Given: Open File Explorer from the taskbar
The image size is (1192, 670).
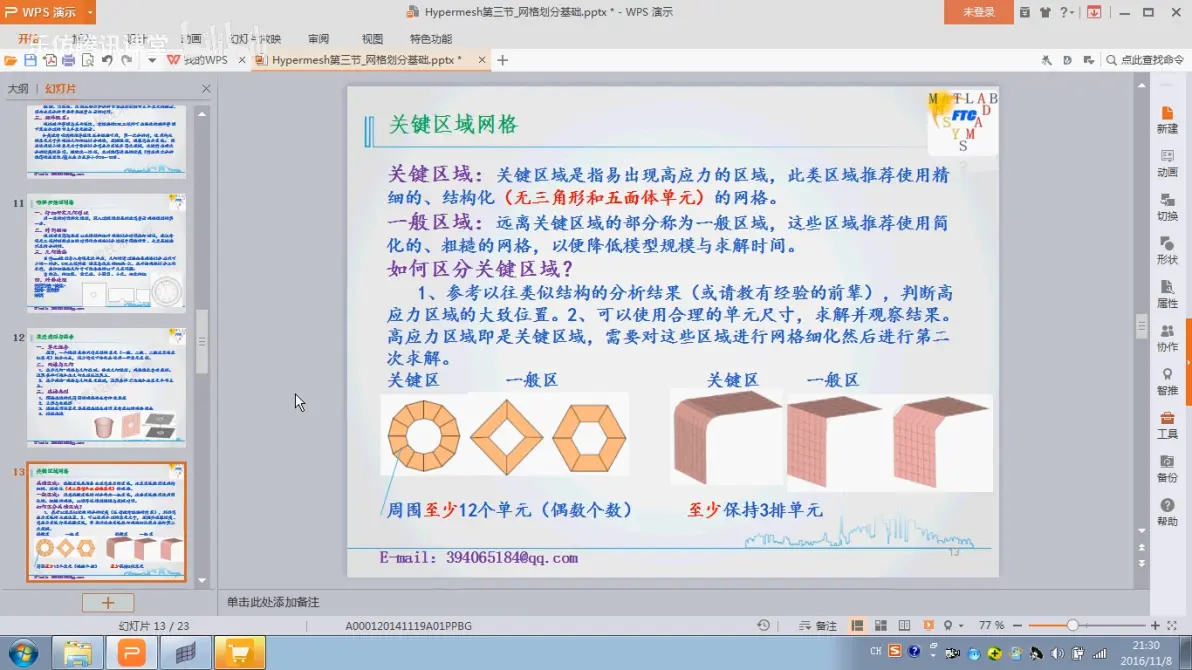Looking at the screenshot, I should pyautogui.click(x=78, y=653).
